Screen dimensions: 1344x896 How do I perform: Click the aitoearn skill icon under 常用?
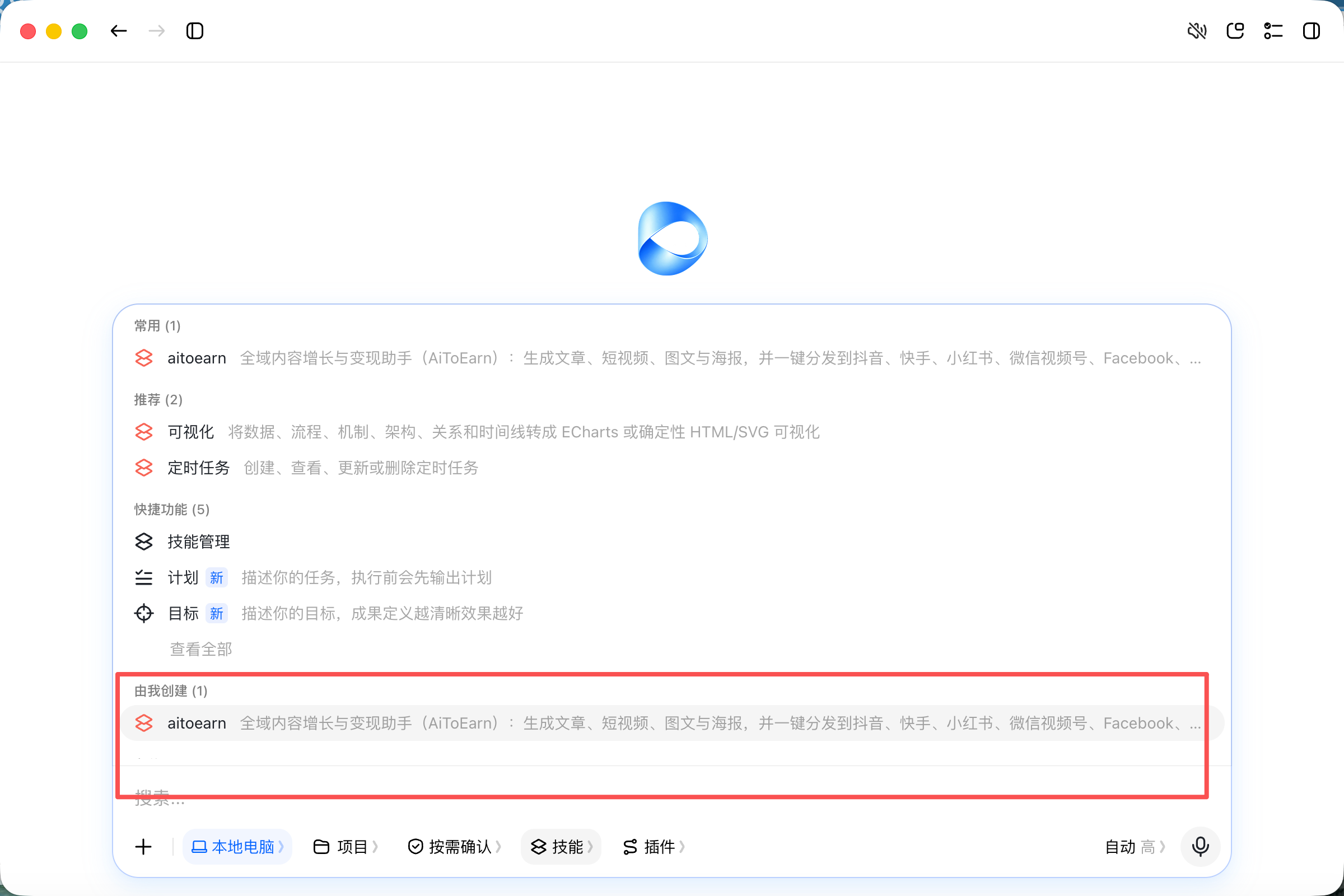144,358
